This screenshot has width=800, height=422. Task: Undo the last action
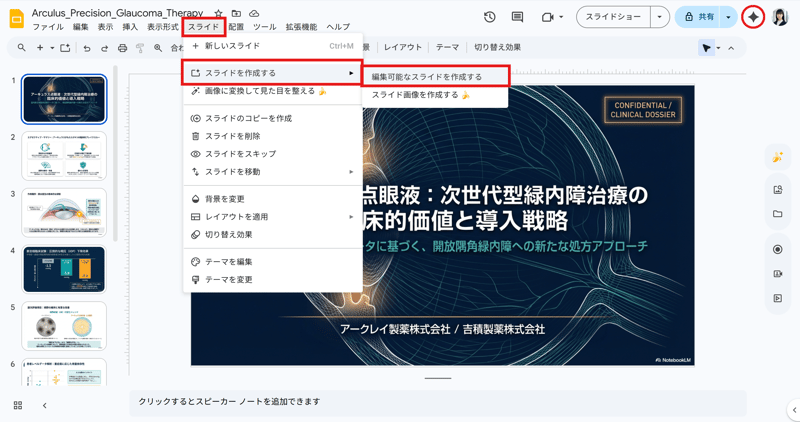[x=87, y=48]
